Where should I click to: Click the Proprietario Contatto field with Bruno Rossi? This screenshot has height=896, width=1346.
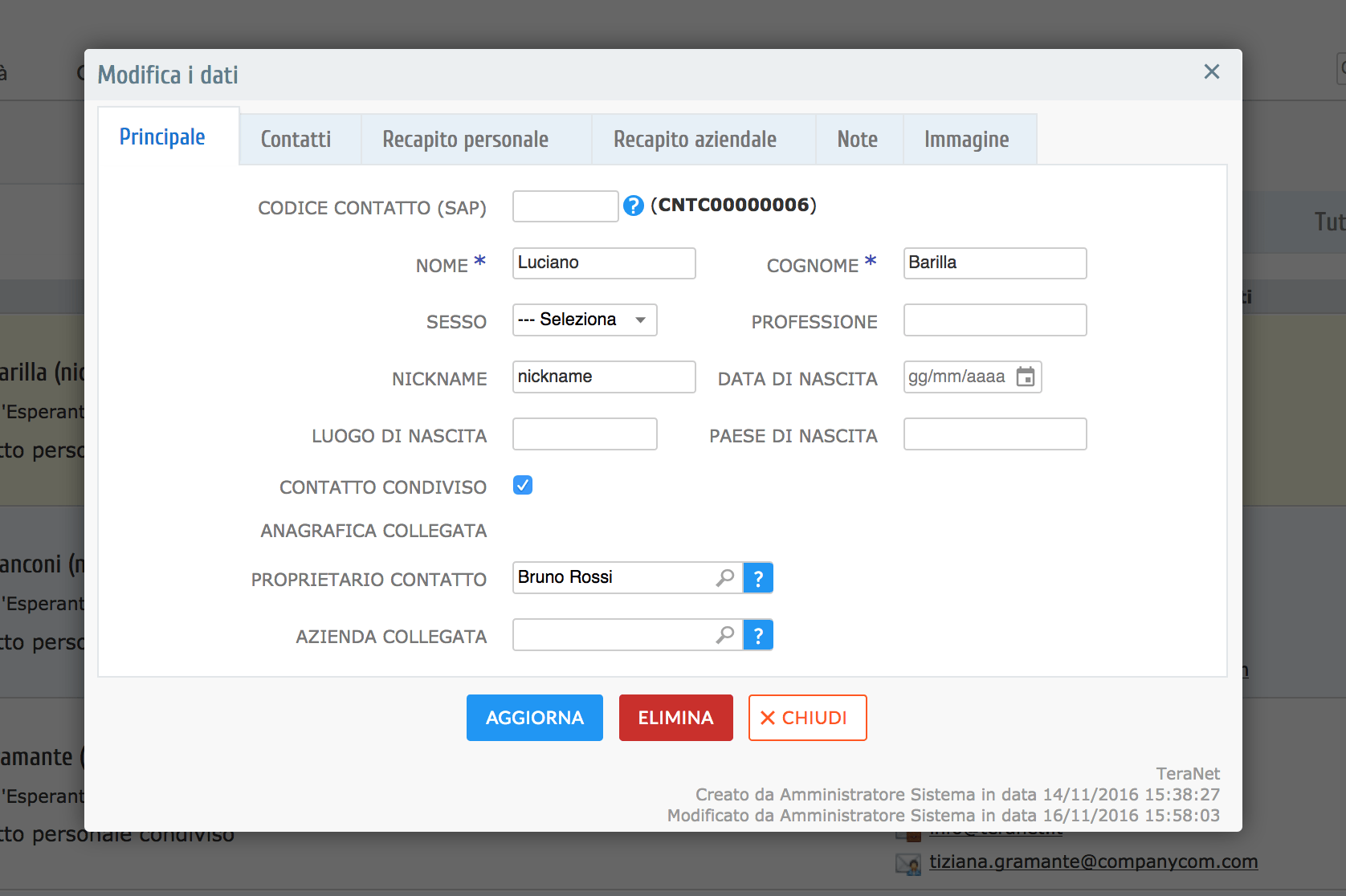point(627,578)
